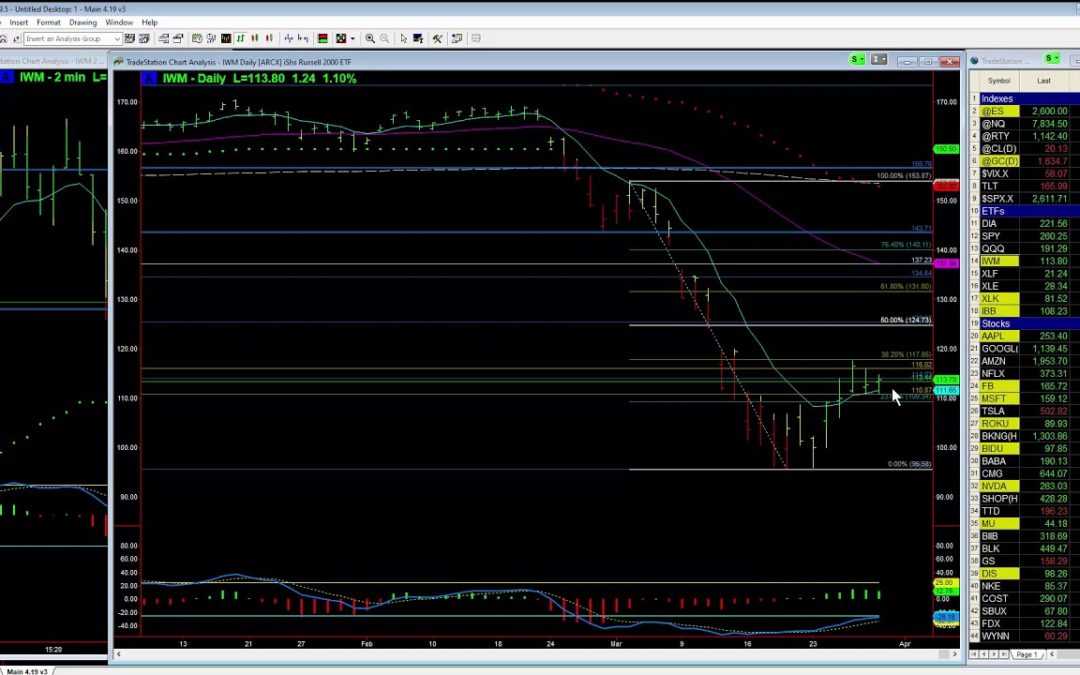The height and width of the screenshot is (675, 1080).
Task: Click the black chart window toolbar icon
Action: (x=226, y=39)
